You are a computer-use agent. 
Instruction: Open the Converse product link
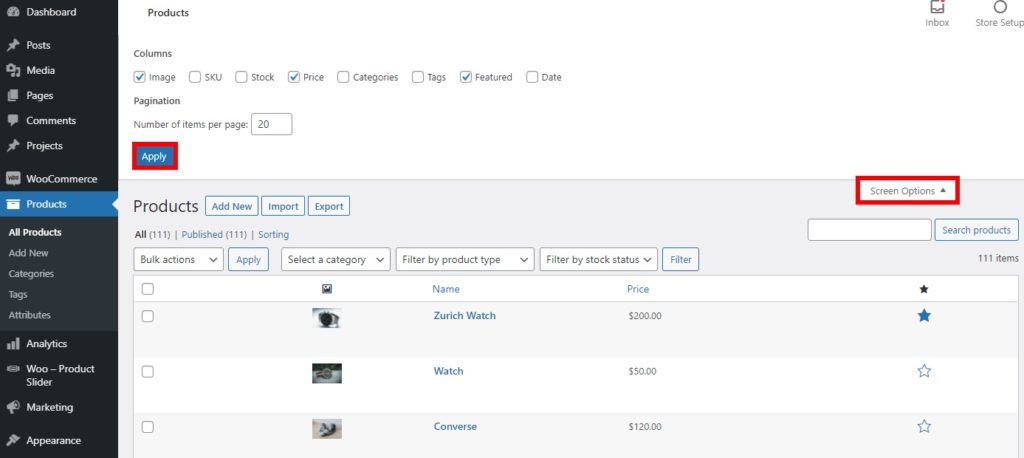click(455, 427)
